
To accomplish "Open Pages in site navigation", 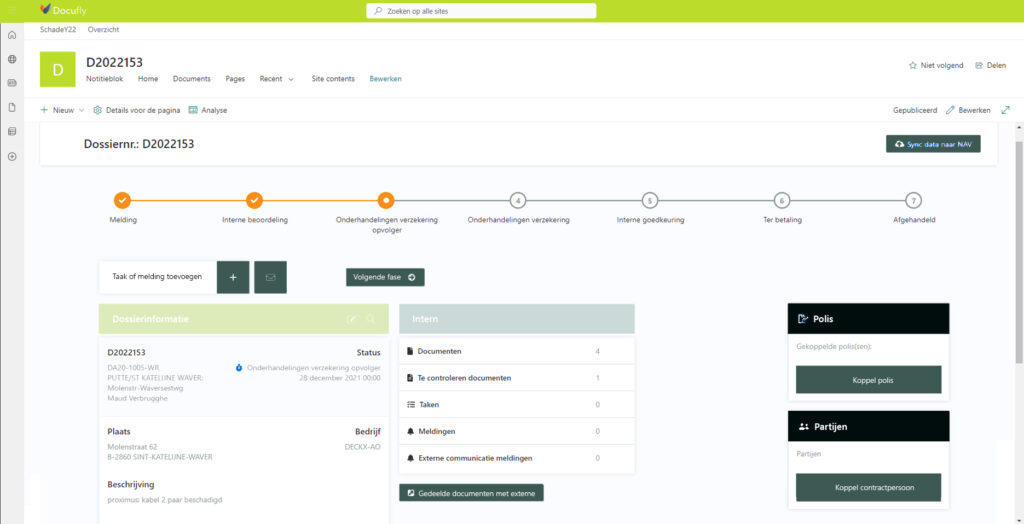I will point(235,78).
